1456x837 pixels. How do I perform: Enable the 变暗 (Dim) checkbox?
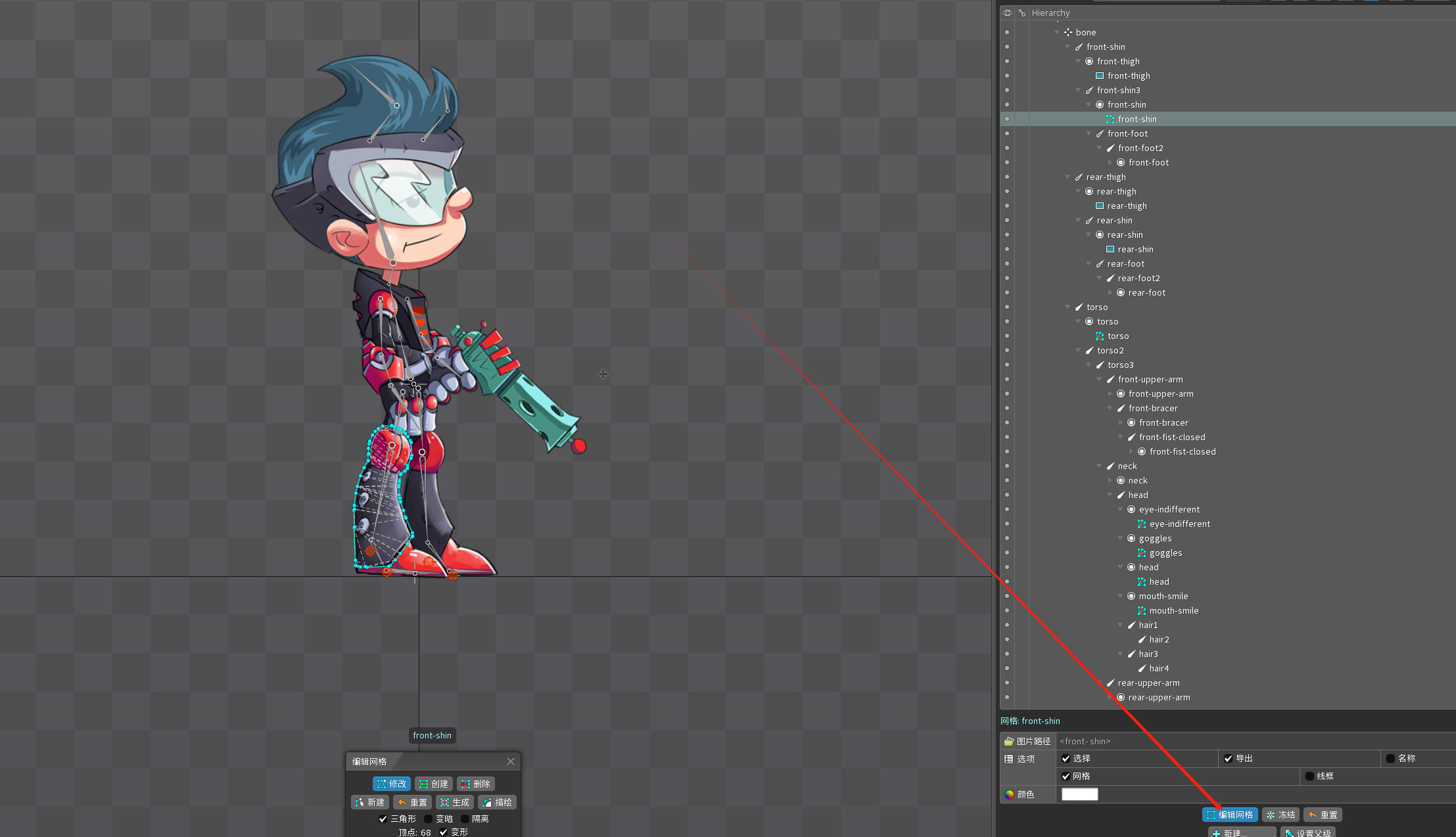[x=429, y=819]
